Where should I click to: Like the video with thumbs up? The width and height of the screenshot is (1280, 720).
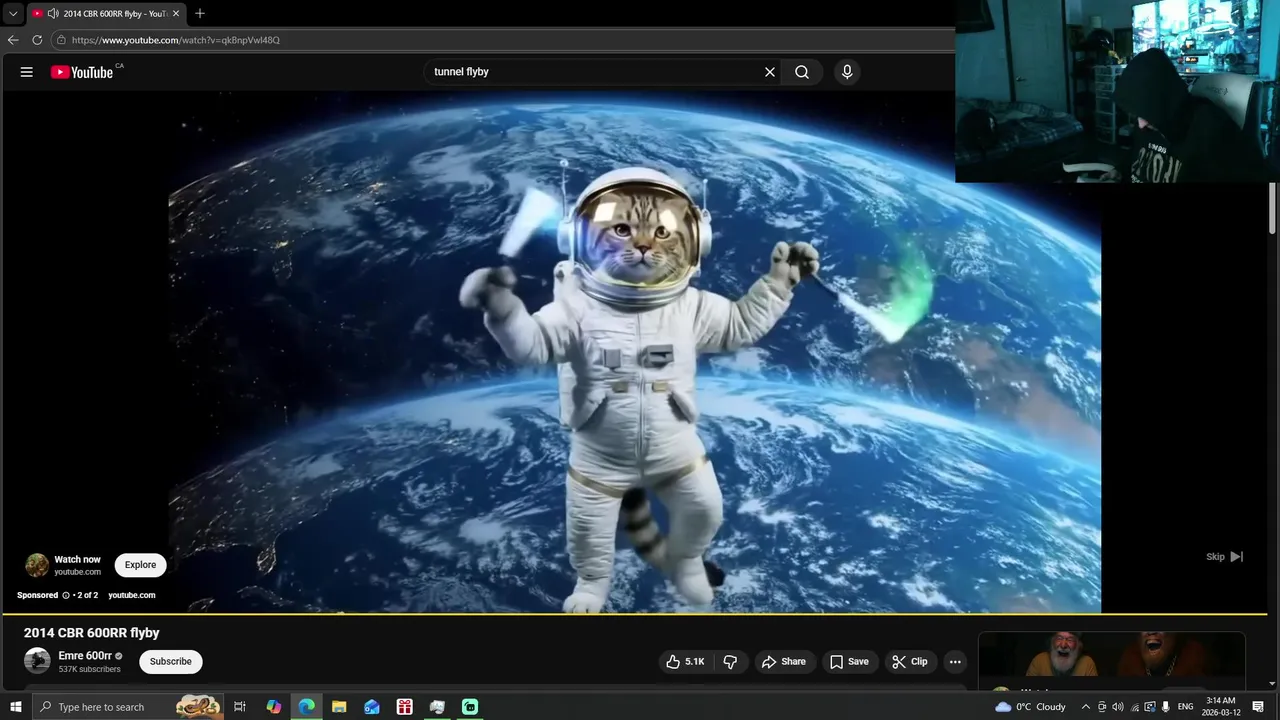tap(685, 662)
